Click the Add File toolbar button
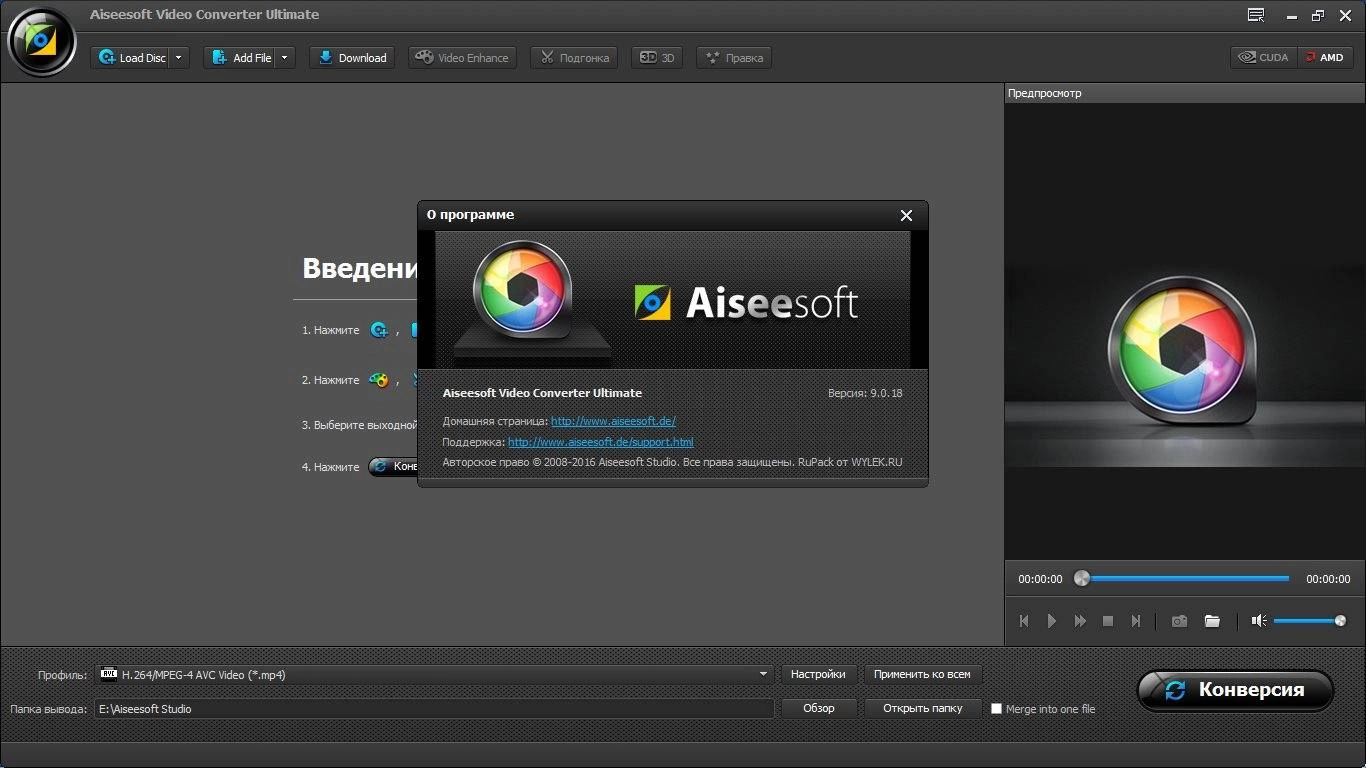Viewport: 1366px width, 768px height. pyautogui.click(x=240, y=58)
